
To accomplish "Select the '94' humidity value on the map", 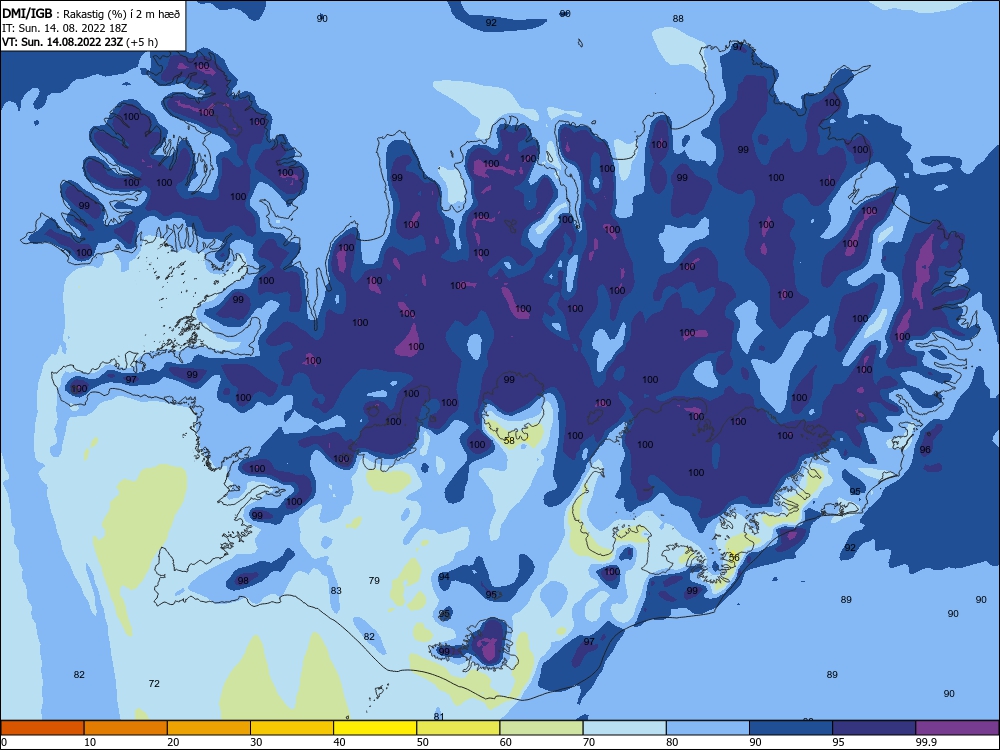I will coord(445,577).
